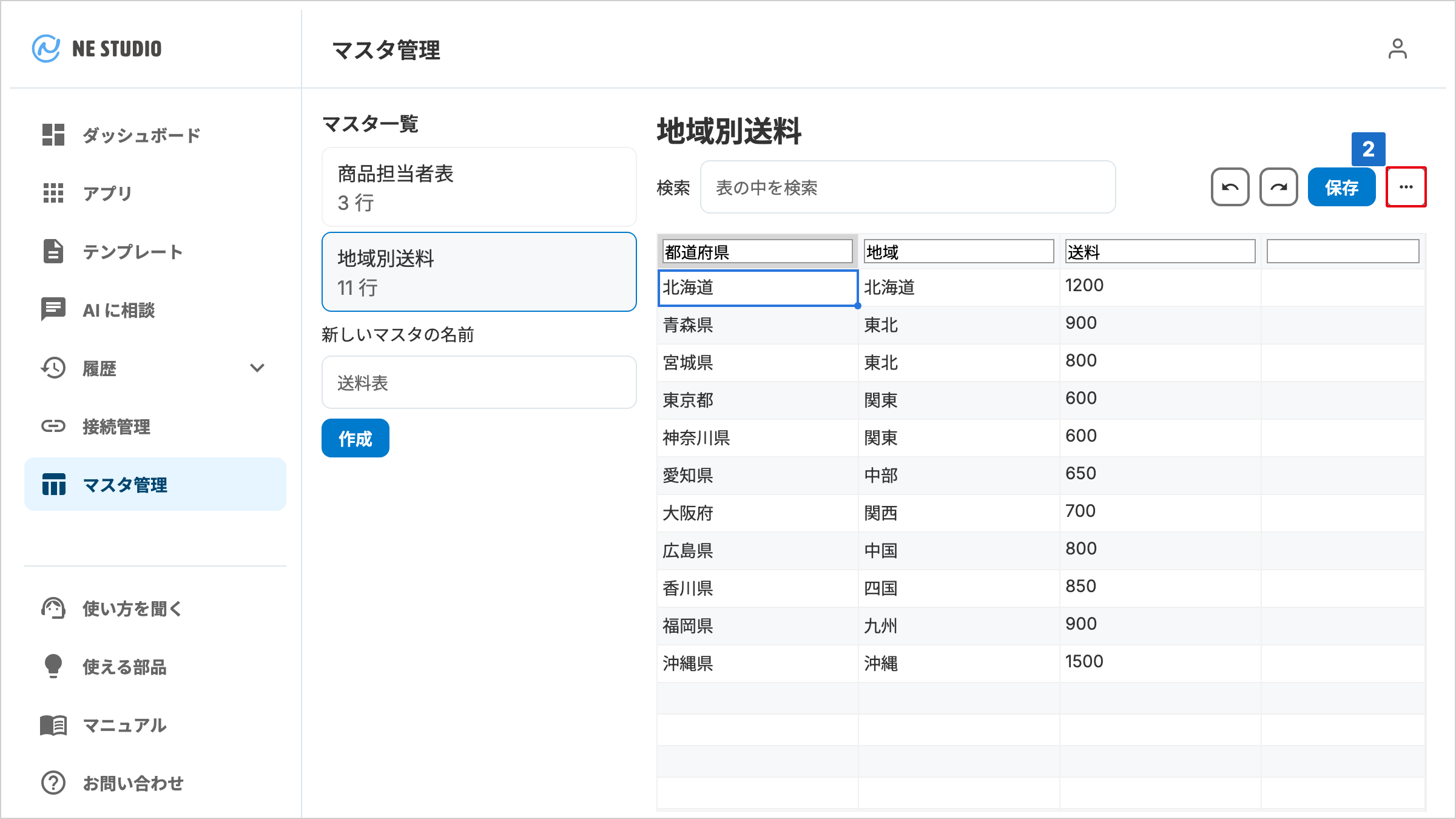Save the table with 保存 button
The width and height of the screenshot is (1456, 819).
(x=1341, y=187)
